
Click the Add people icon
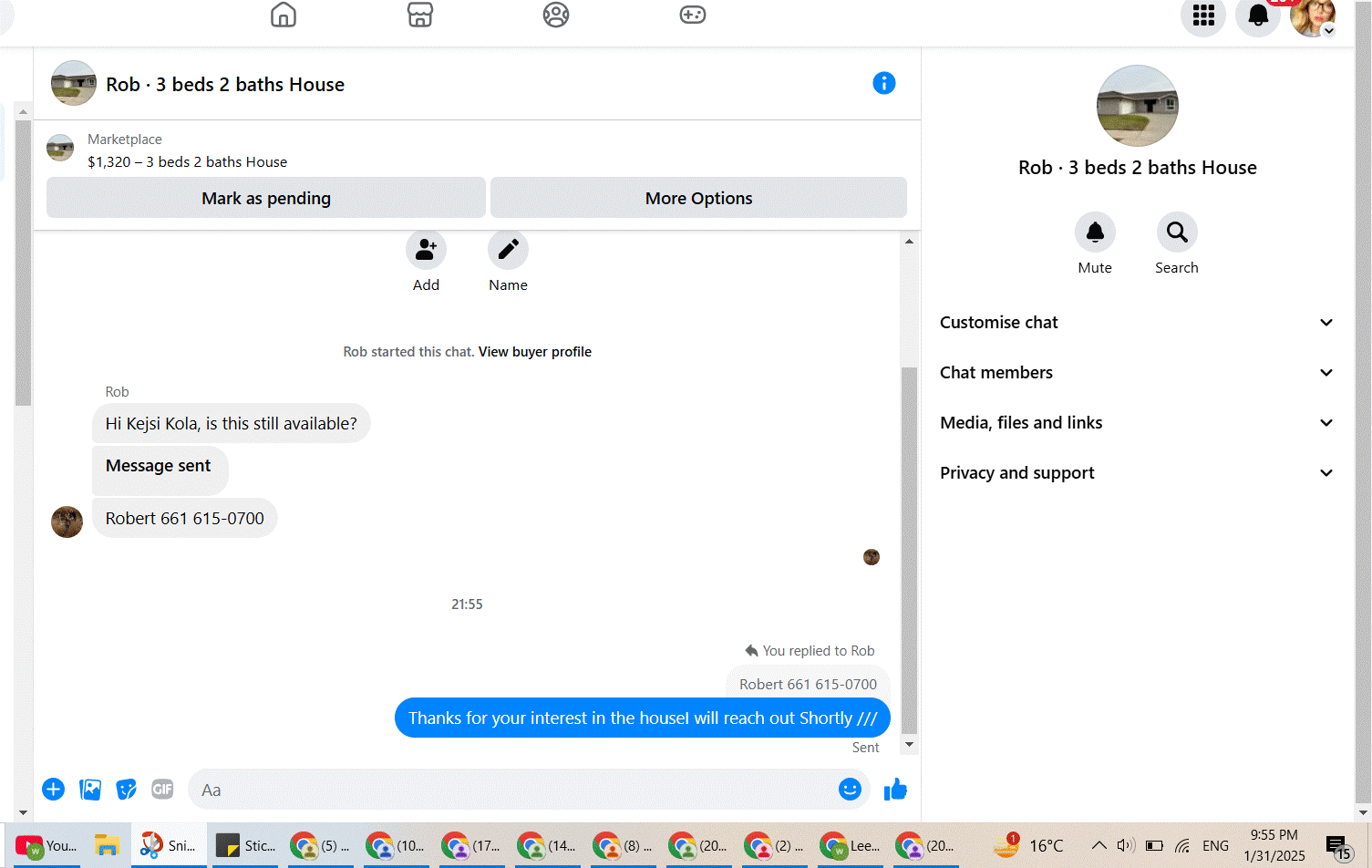tap(426, 249)
